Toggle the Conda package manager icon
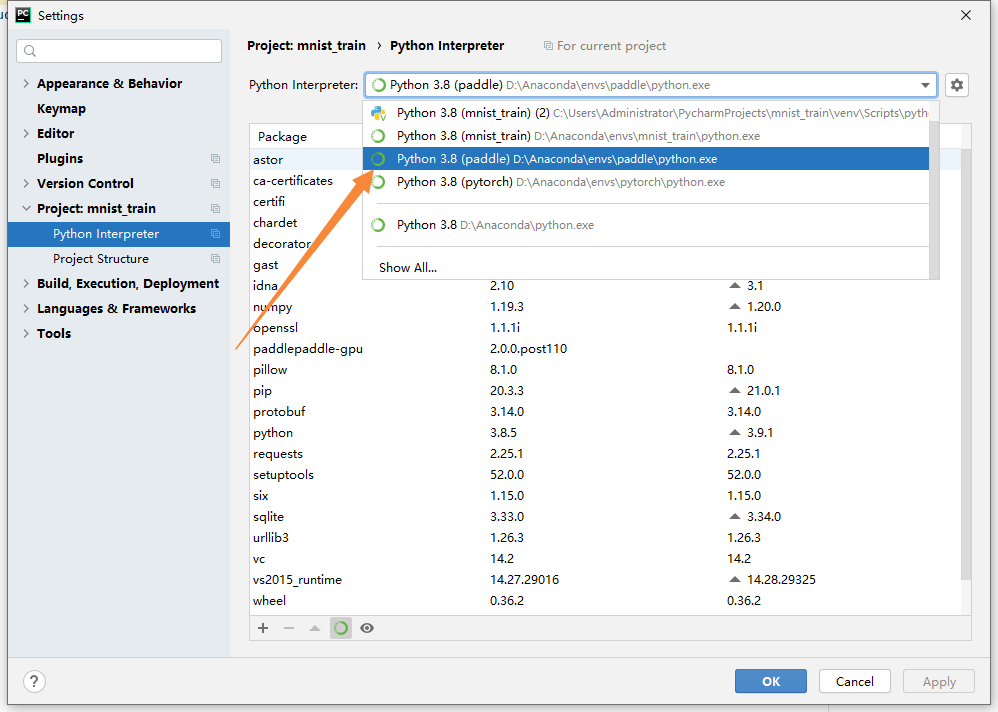 [341, 628]
